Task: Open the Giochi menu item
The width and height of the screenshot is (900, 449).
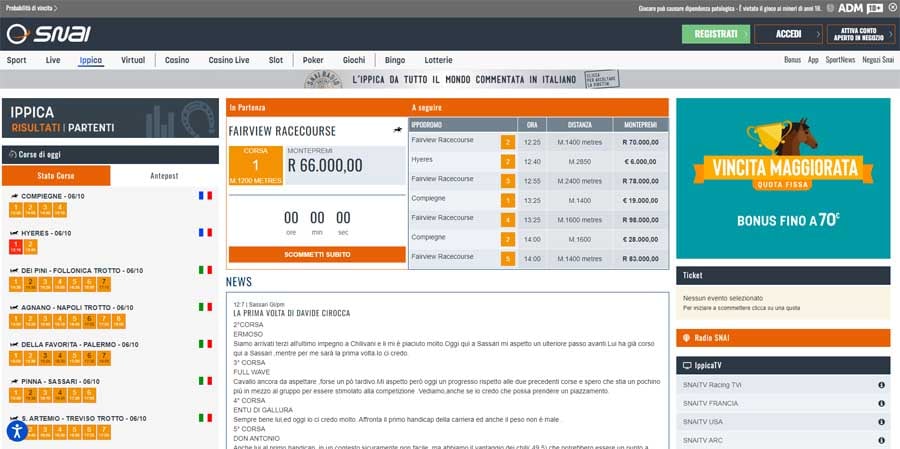Action: (x=354, y=60)
